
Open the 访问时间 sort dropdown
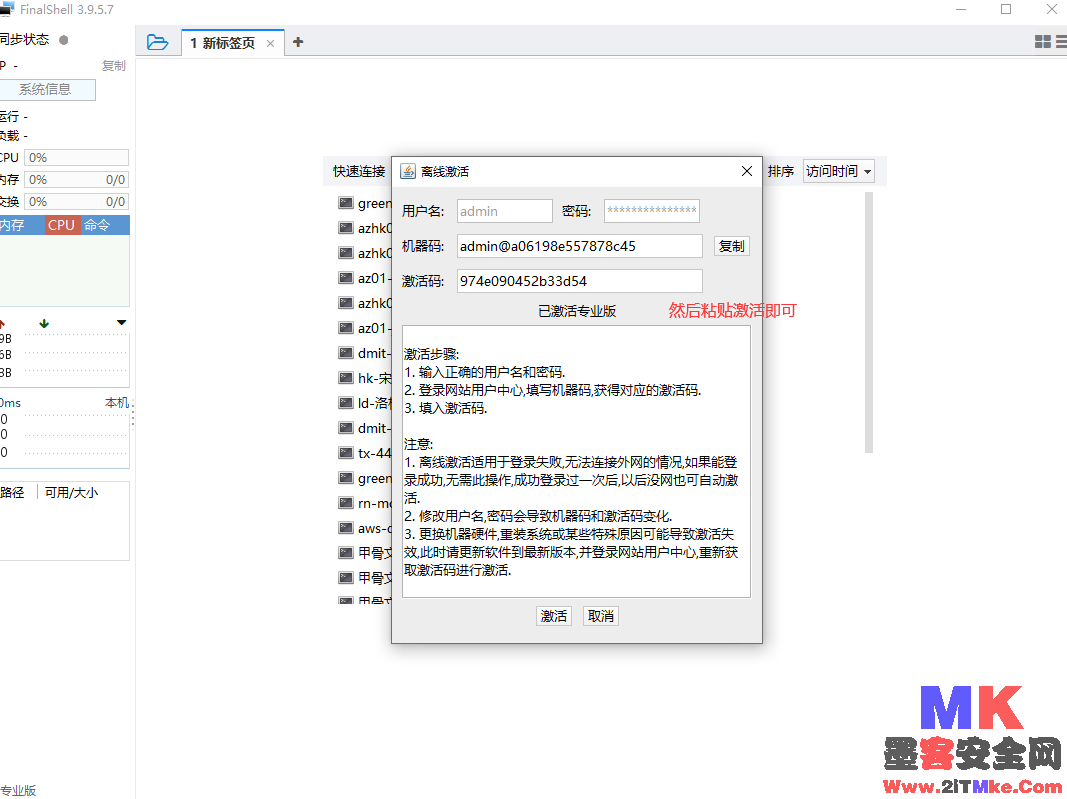click(x=838, y=172)
